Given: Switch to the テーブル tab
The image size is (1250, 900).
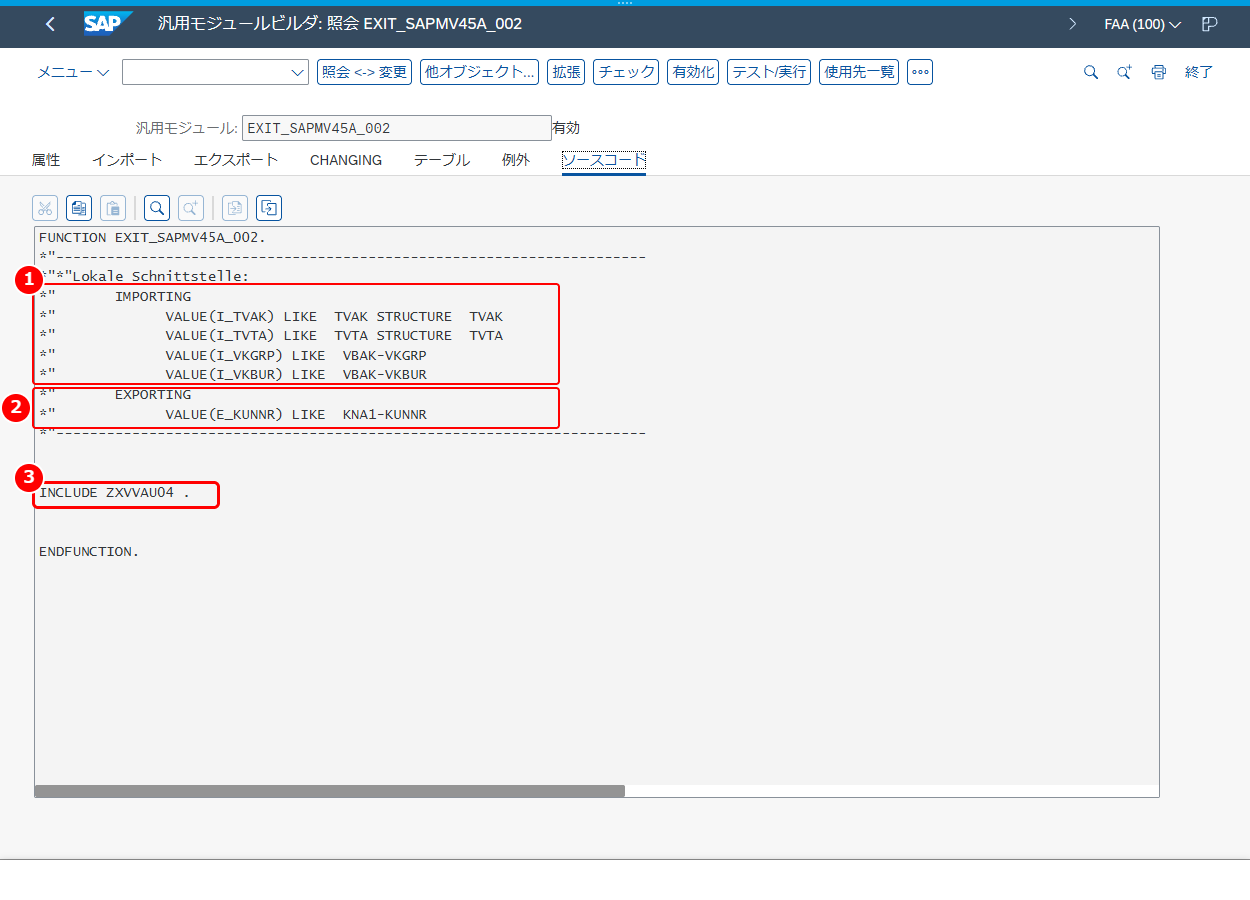Looking at the screenshot, I should (442, 160).
